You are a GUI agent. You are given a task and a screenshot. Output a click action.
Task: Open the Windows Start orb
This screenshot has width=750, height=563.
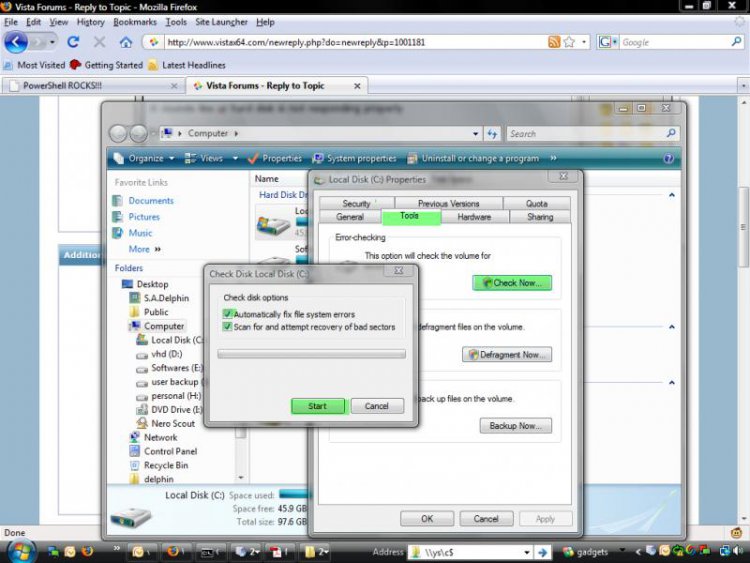pos(21,551)
